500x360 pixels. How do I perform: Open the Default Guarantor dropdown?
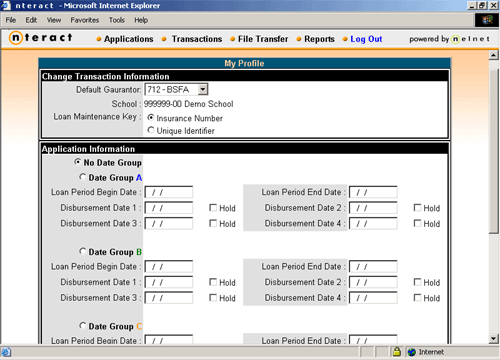[x=203, y=89]
